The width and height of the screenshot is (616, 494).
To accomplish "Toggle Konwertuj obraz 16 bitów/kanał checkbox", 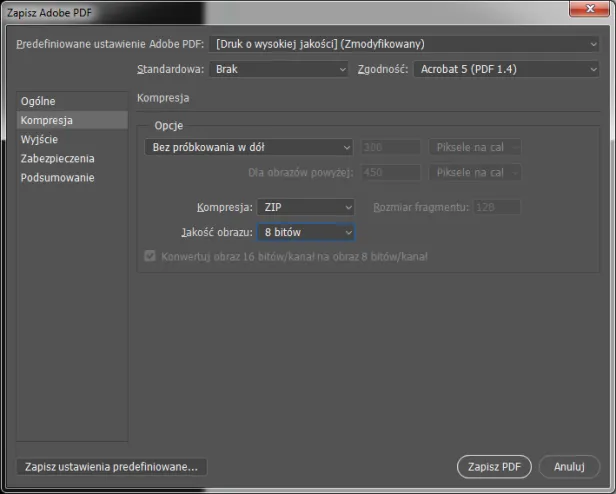I will pyautogui.click(x=150, y=256).
